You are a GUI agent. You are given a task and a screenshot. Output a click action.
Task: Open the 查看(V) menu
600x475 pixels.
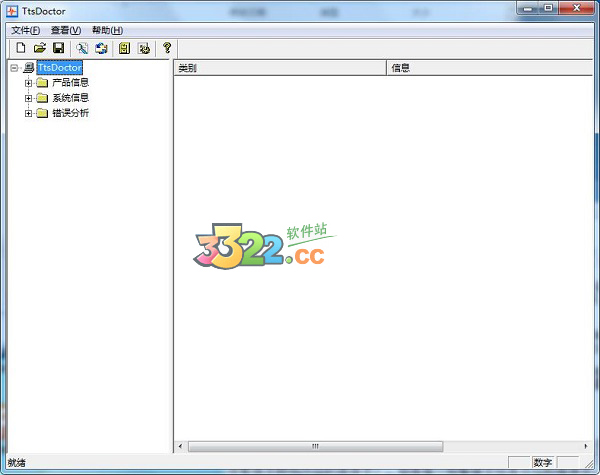pyautogui.click(x=66, y=30)
